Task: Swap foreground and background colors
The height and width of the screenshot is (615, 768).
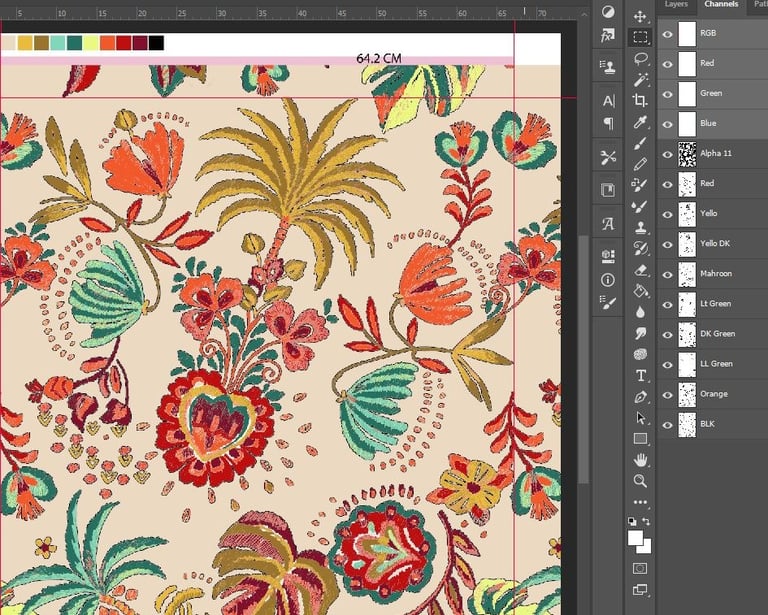Action: tap(647, 522)
